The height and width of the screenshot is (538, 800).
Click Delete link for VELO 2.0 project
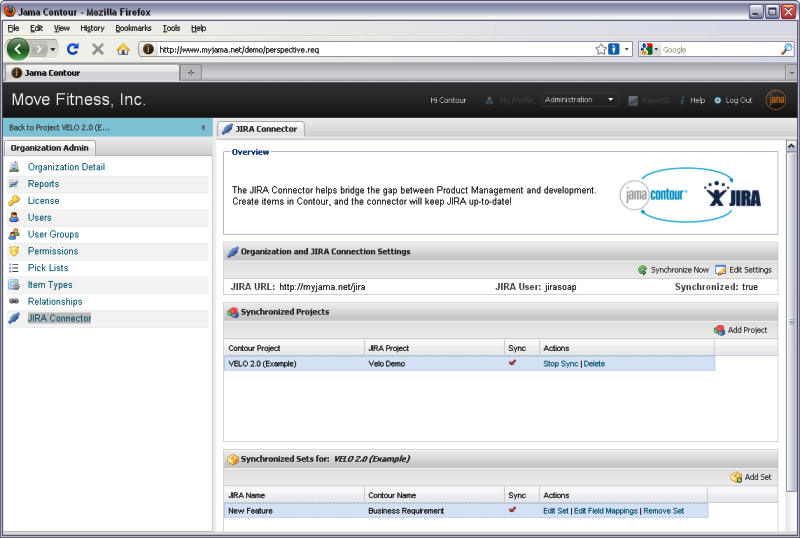[594, 363]
